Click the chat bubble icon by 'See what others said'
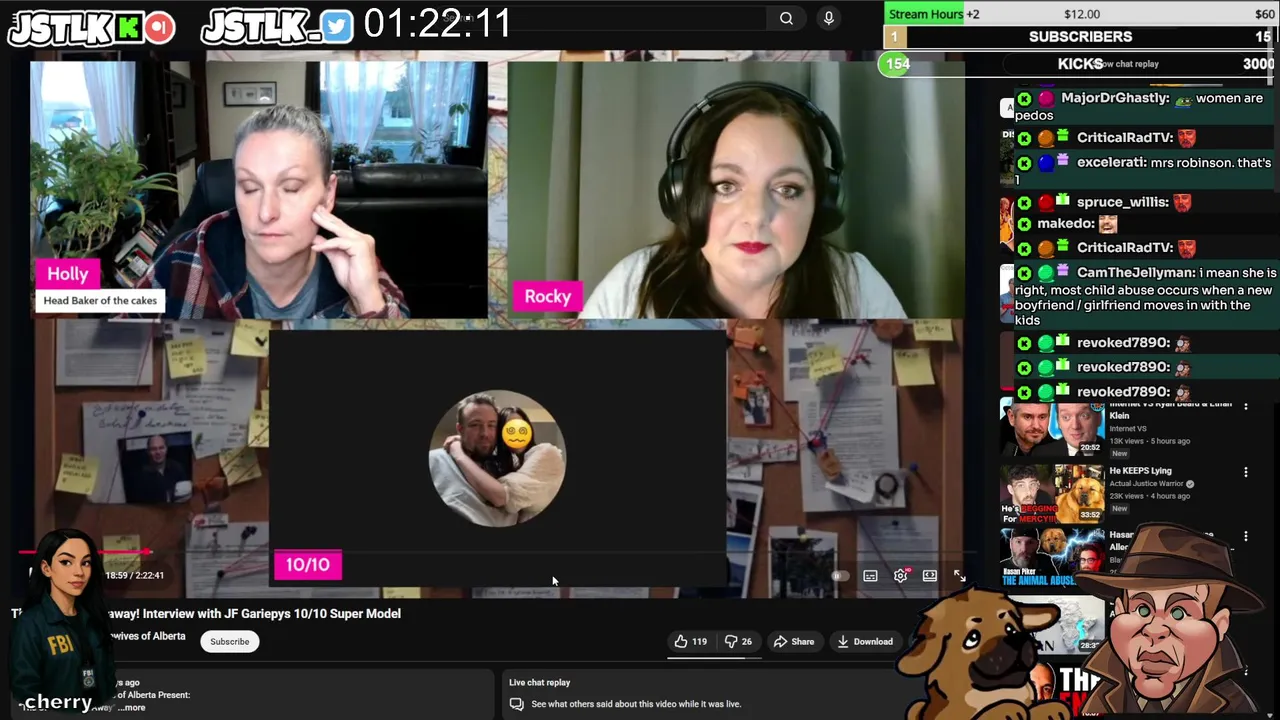Viewport: 1280px width, 720px height. [516, 704]
